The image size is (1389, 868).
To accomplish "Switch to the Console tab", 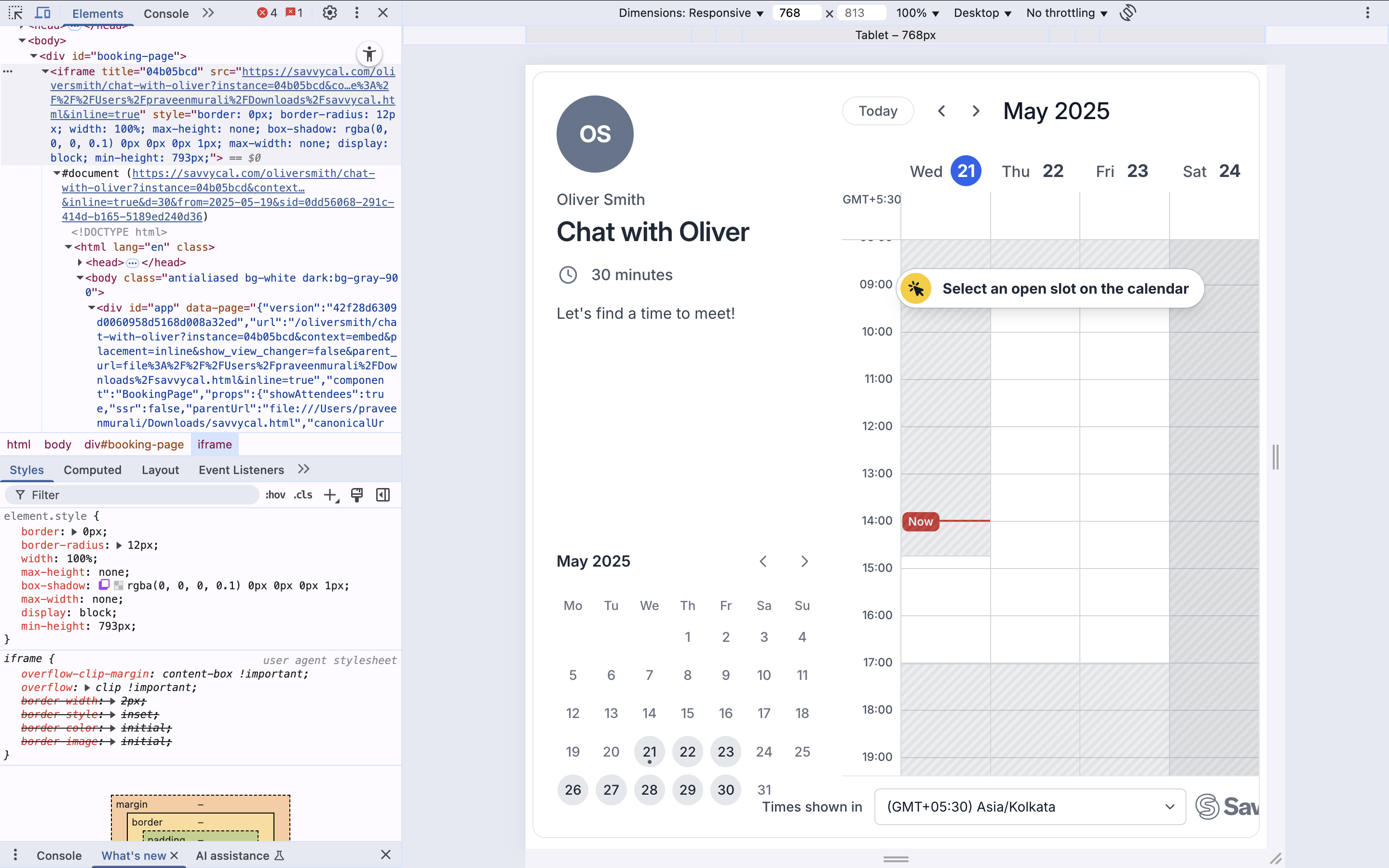I will (166, 13).
